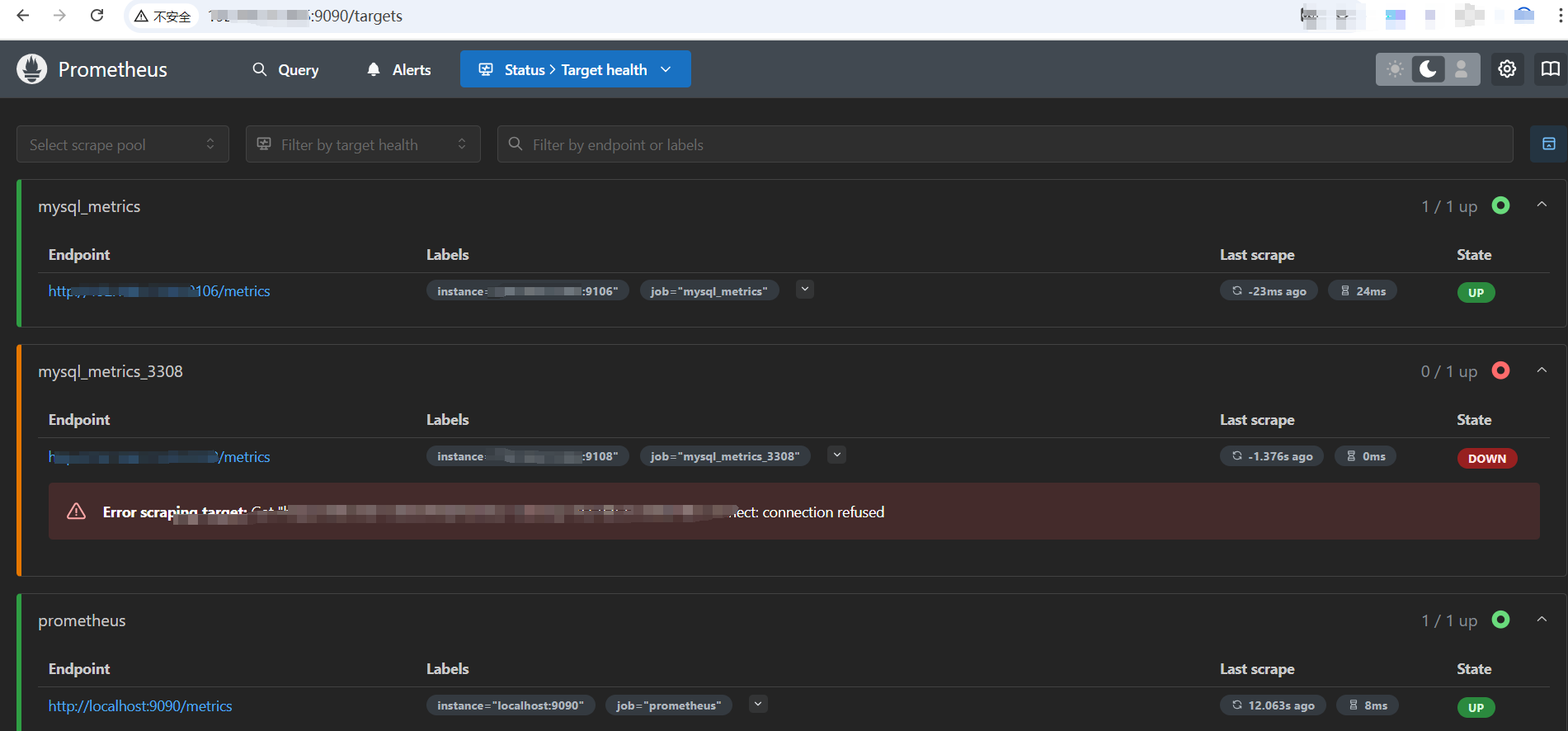Switch to dark theme moon icon

click(1428, 69)
